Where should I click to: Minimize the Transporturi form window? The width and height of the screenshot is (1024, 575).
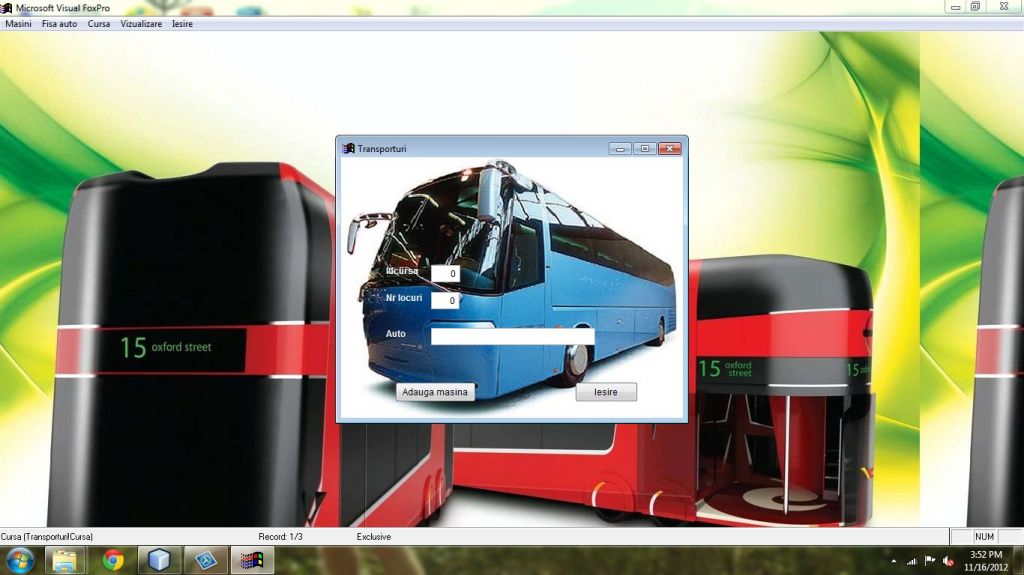[x=620, y=149]
